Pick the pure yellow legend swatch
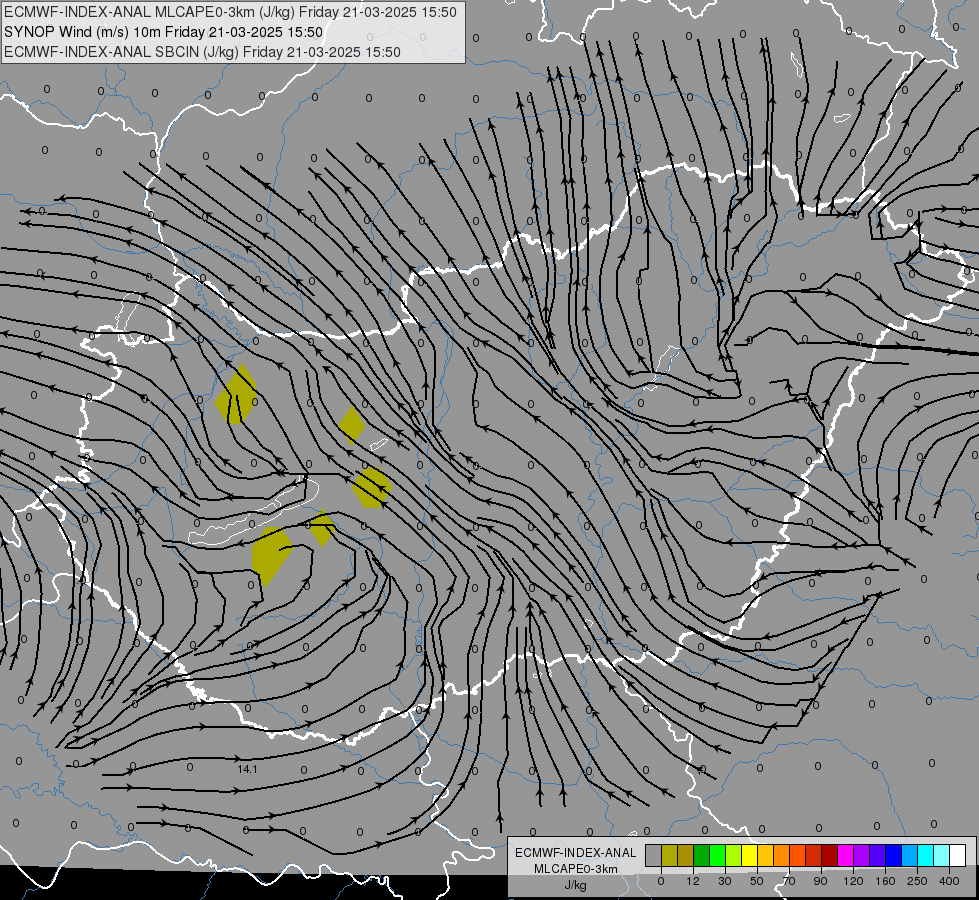This screenshot has height=900, width=979. pyautogui.click(x=749, y=855)
